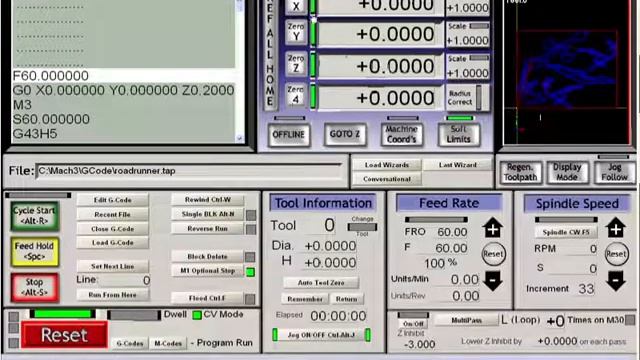The height and width of the screenshot is (360, 640).
Task: Zero the 4th axis
Action: [296, 95]
